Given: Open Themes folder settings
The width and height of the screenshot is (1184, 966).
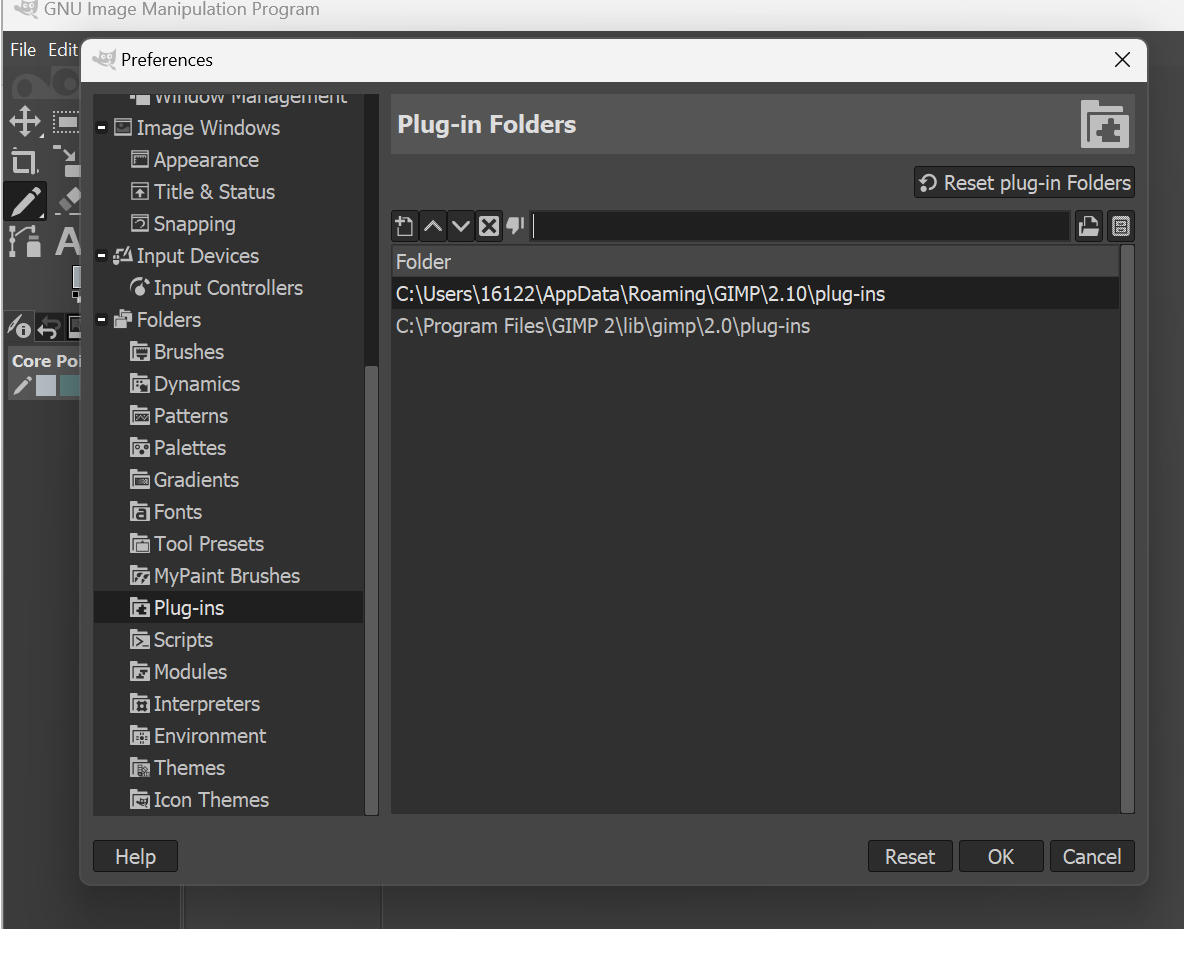Looking at the screenshot, I should click(189, 767).
